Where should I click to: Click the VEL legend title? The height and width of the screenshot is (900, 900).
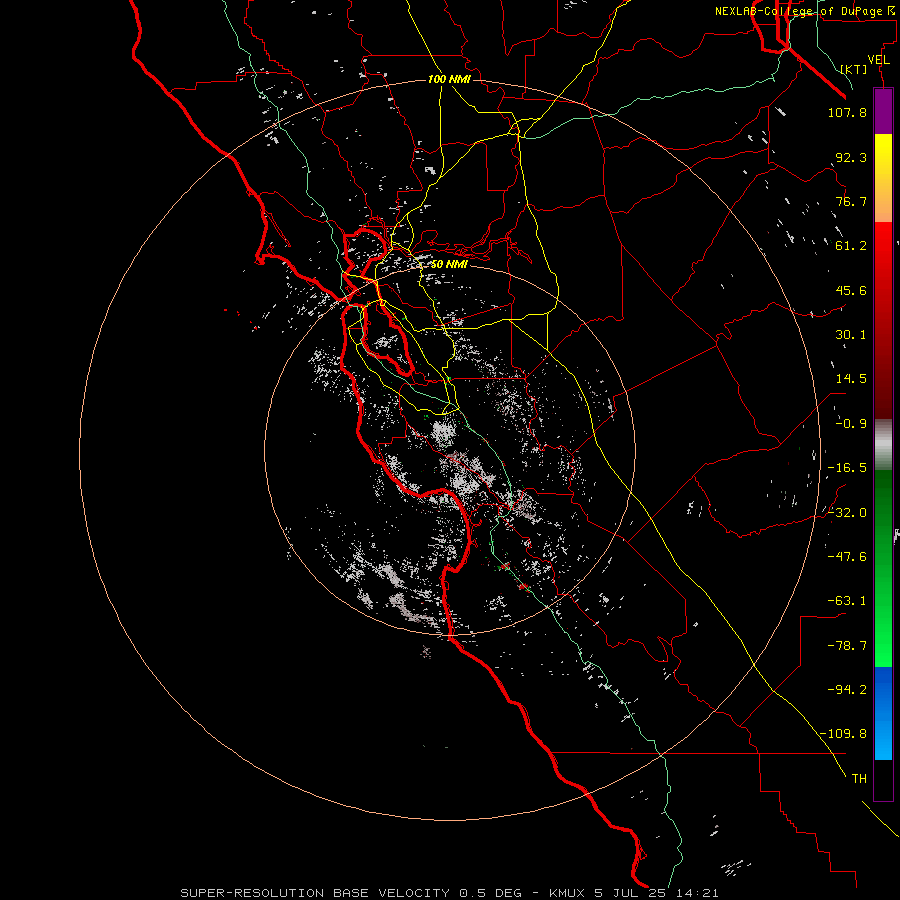click(x=878, y=60)
